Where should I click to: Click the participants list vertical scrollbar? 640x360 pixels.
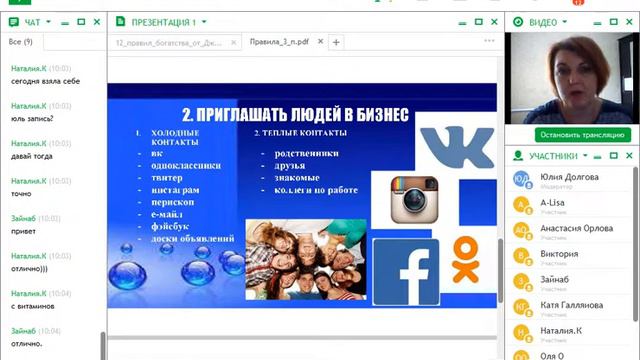[636, 244]
